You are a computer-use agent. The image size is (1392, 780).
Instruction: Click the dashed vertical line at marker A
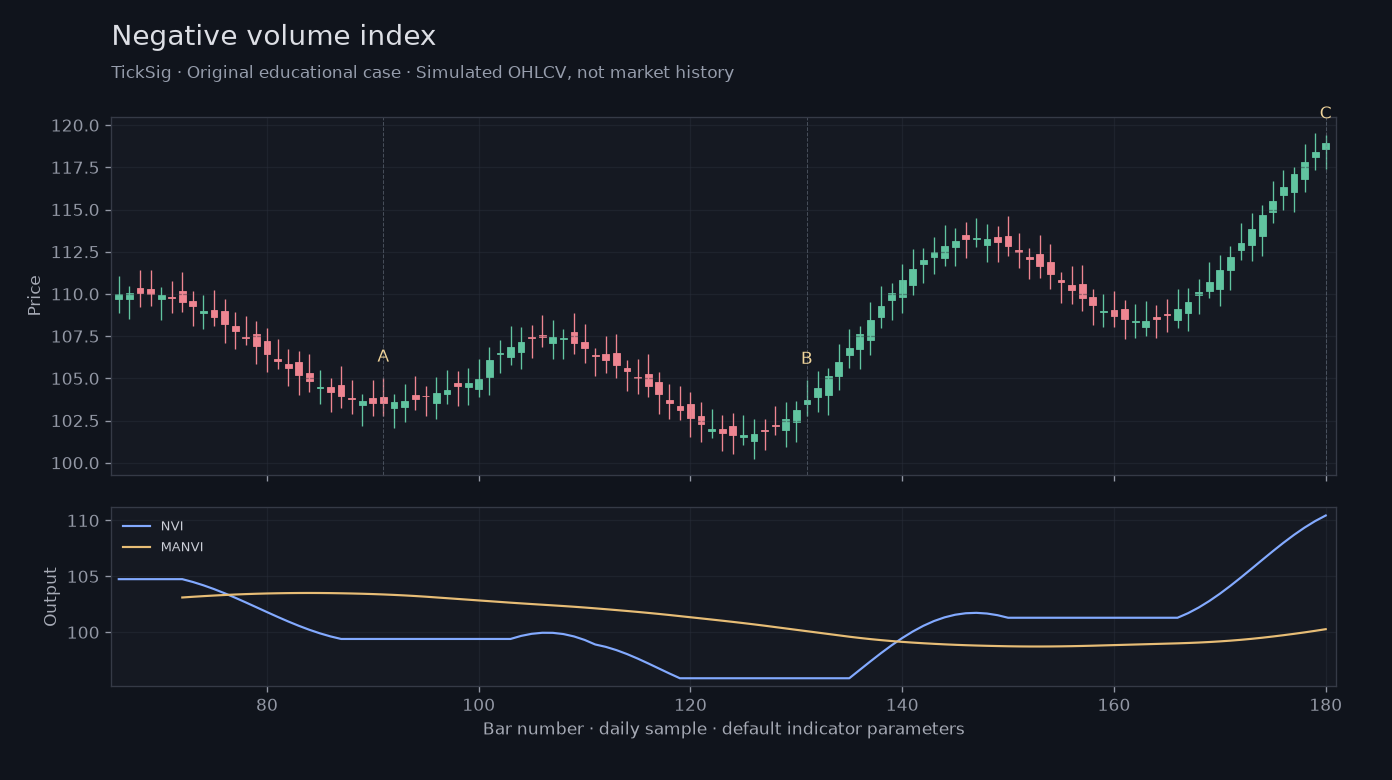383,296
